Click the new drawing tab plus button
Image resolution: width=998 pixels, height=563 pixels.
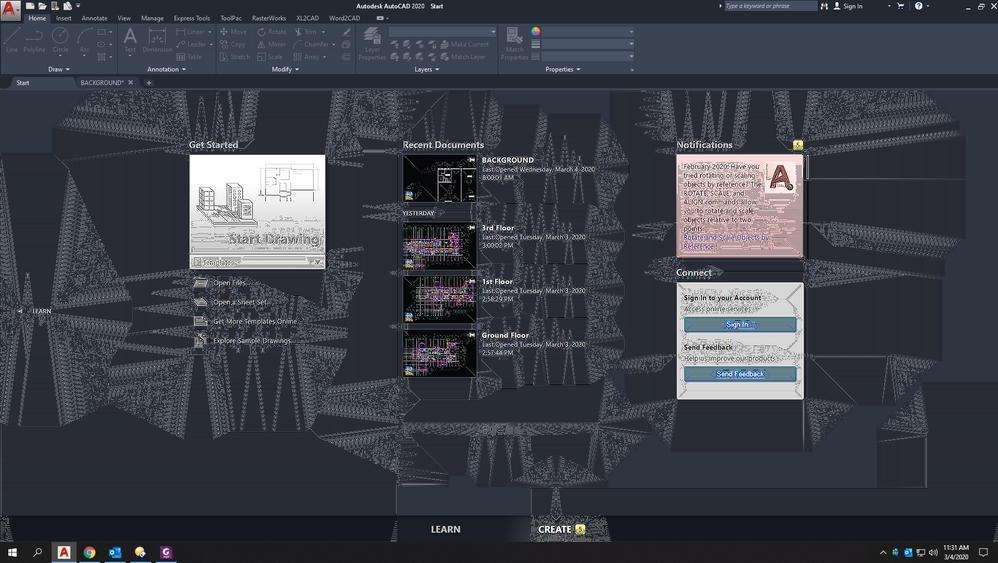click(x=149, y=83)
